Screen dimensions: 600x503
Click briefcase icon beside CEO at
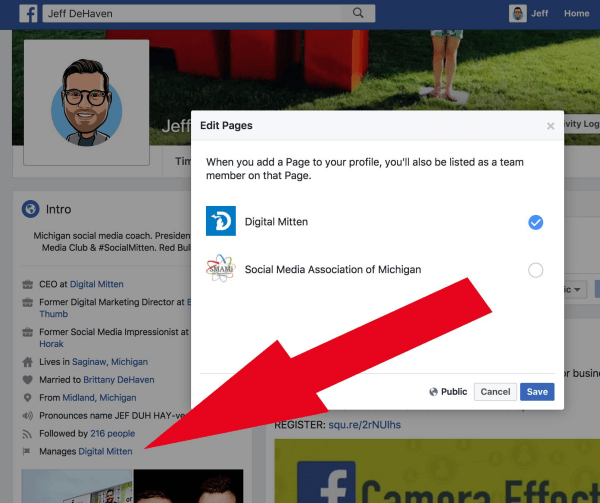pyautogui.click(x=28, y=284)
